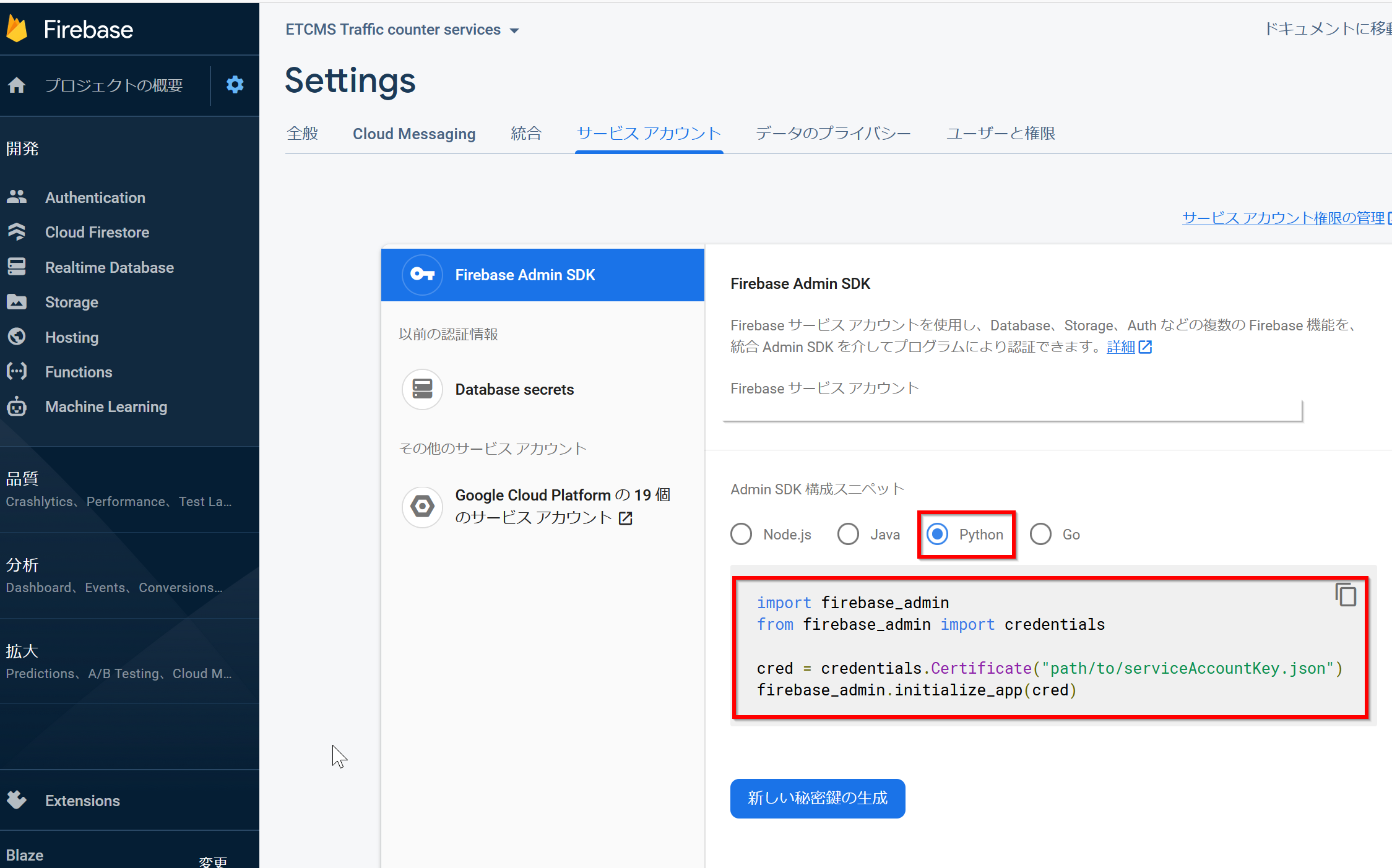1392x868 pixels.
Task: Open project settings gear icon
Action: tap(235, 85)
